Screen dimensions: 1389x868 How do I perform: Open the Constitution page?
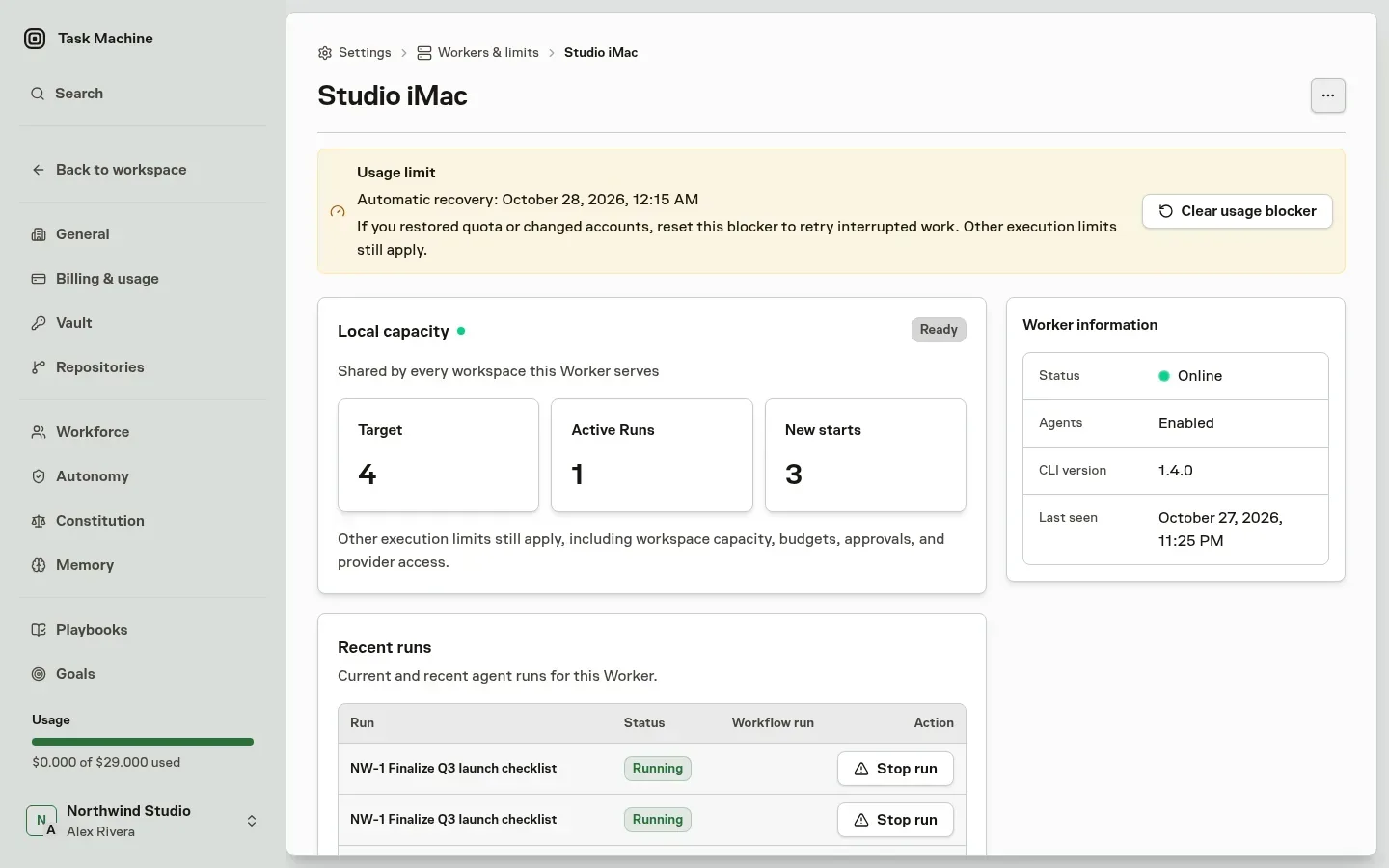[142, 521]
